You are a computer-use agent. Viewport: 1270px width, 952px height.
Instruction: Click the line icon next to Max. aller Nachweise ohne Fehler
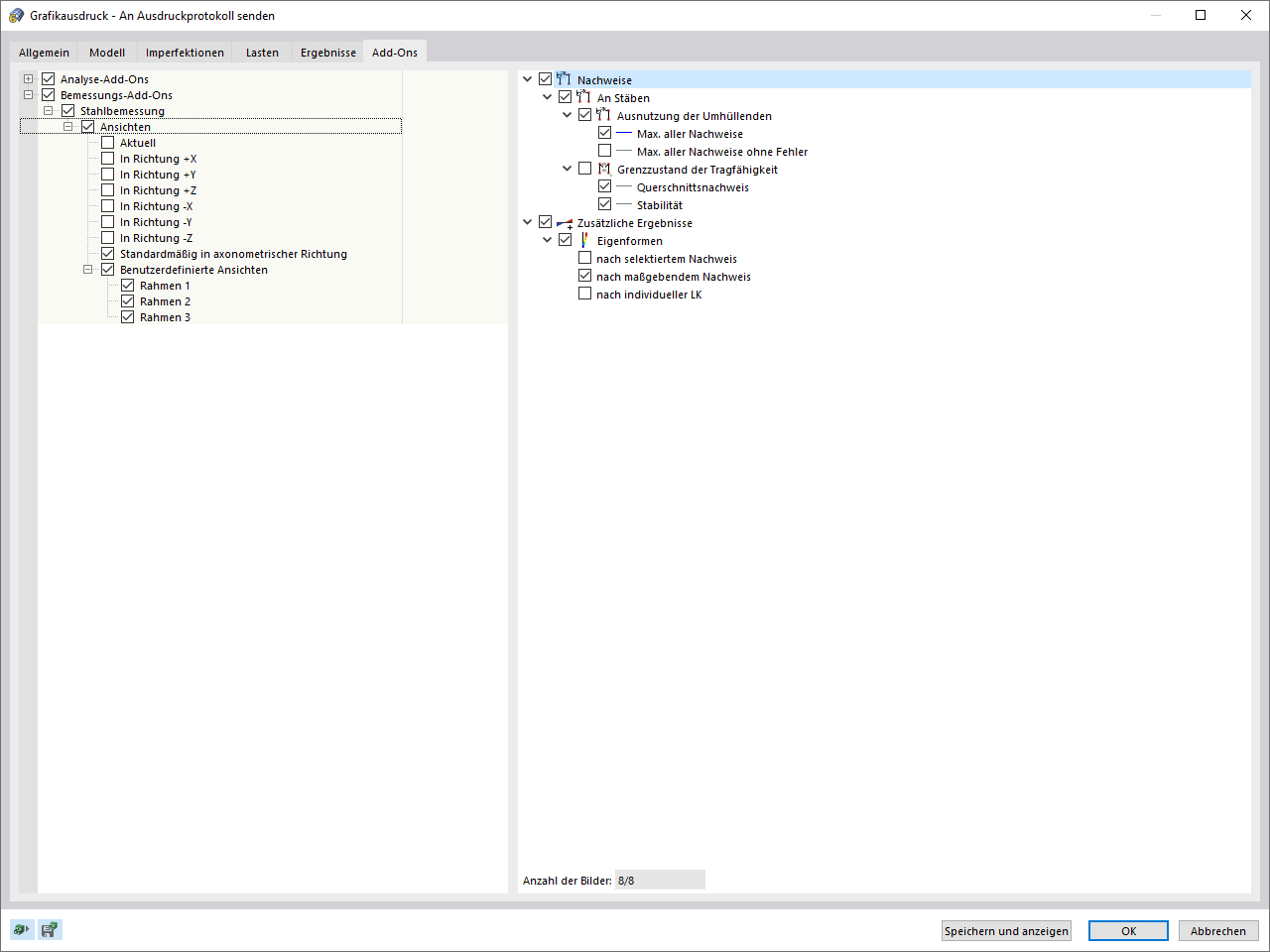click(624, 151)
